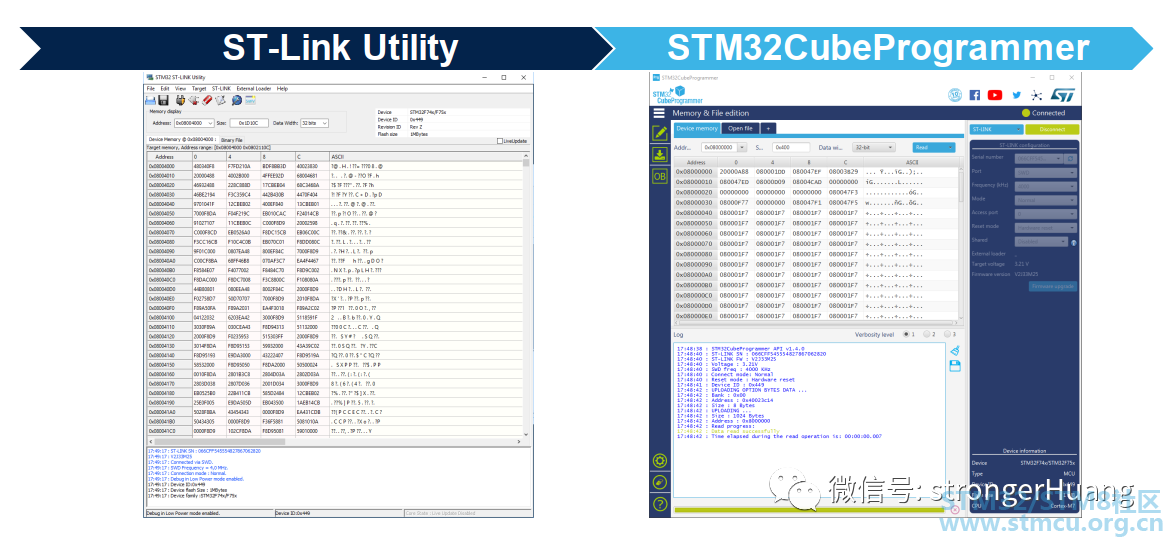Click green progress bar at CubeProgrammer bottom

click(x=809, y=510)
